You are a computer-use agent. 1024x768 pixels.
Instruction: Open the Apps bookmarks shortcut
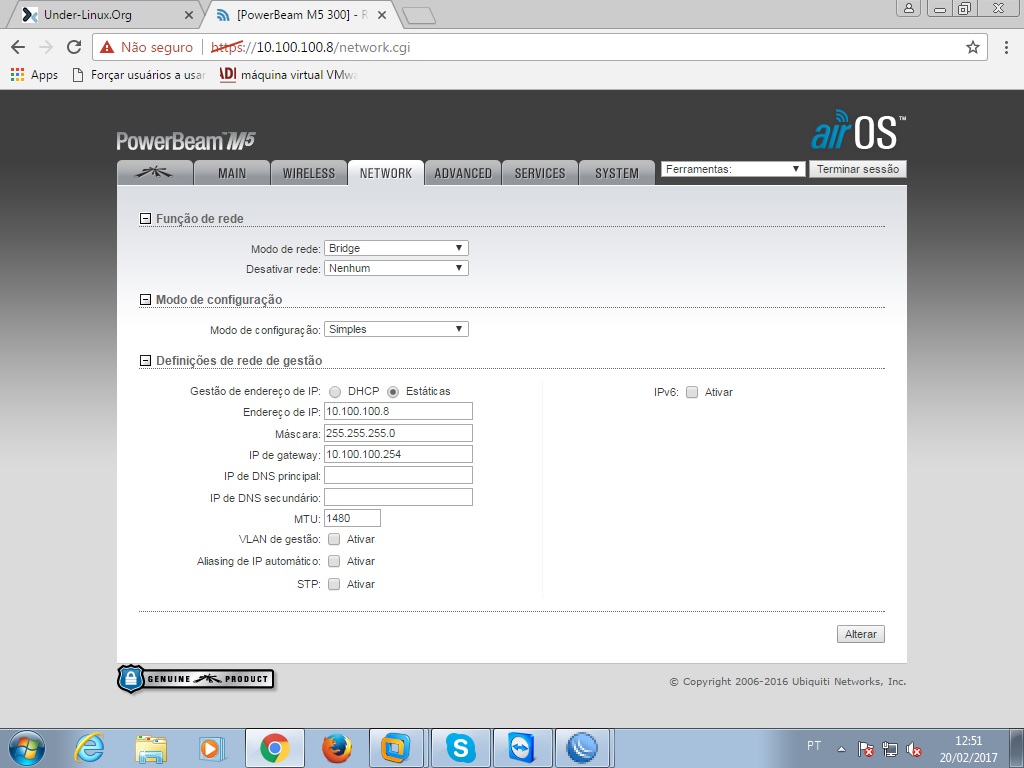pyautogui.click(x=35, y=75)
